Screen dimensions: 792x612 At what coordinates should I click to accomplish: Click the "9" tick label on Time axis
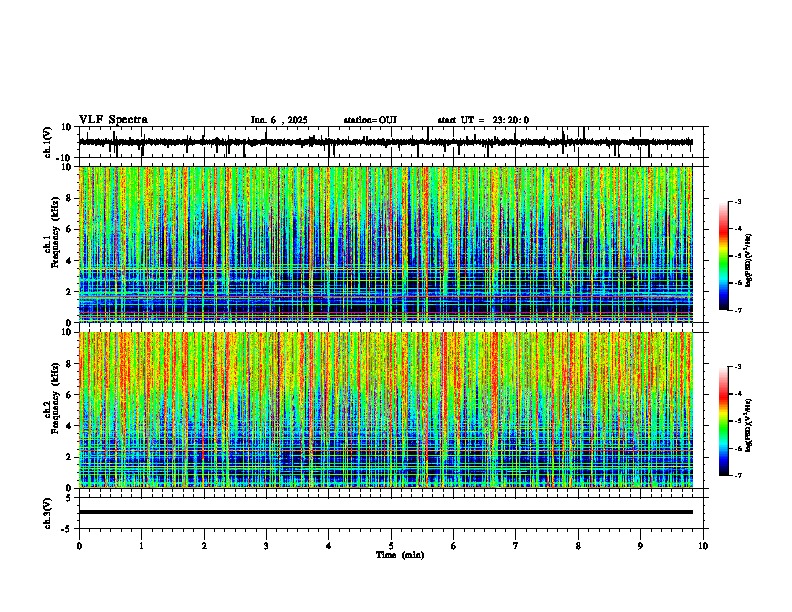click(640, 546)
